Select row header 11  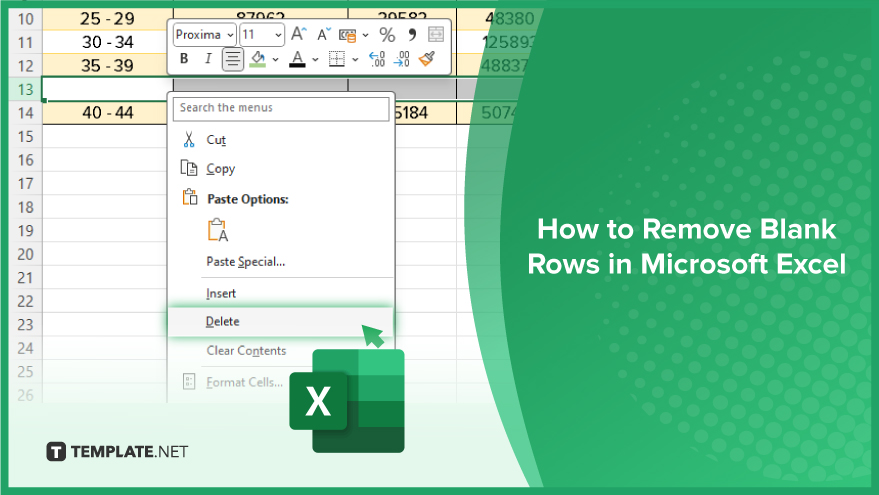point(25,43)
